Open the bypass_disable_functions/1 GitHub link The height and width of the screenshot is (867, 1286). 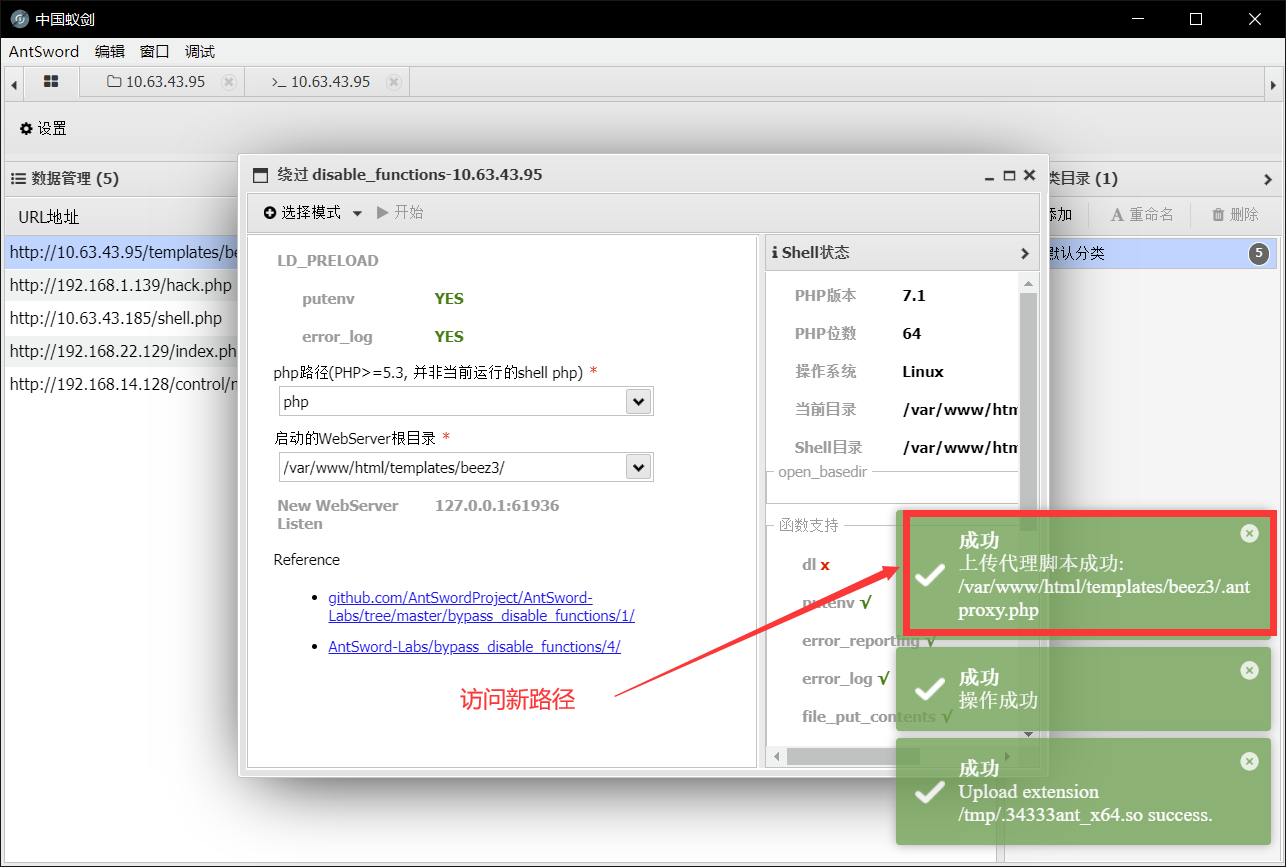click(481, 606)
